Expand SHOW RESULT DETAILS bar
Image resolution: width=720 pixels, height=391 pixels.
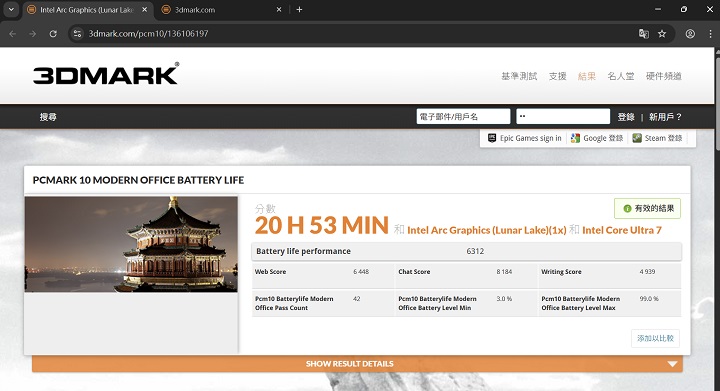(x=357, y=364)
